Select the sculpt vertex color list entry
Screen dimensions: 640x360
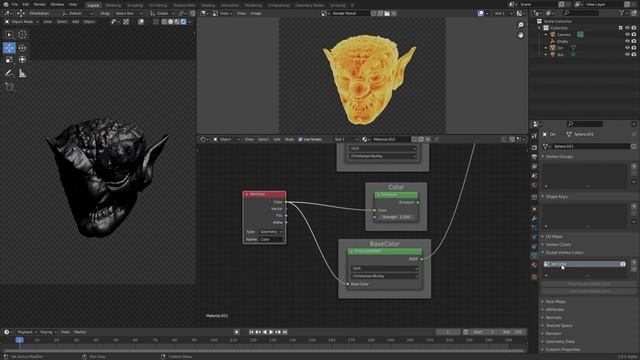(x=584, y=264)
